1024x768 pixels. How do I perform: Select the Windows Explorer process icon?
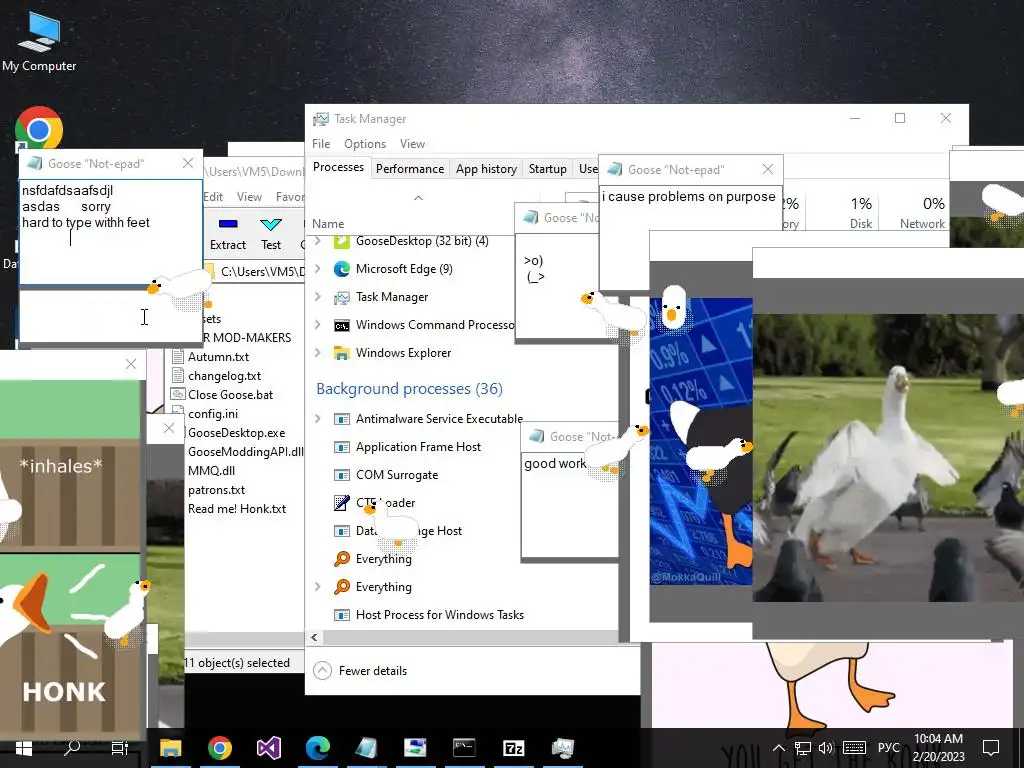point(342,353)
